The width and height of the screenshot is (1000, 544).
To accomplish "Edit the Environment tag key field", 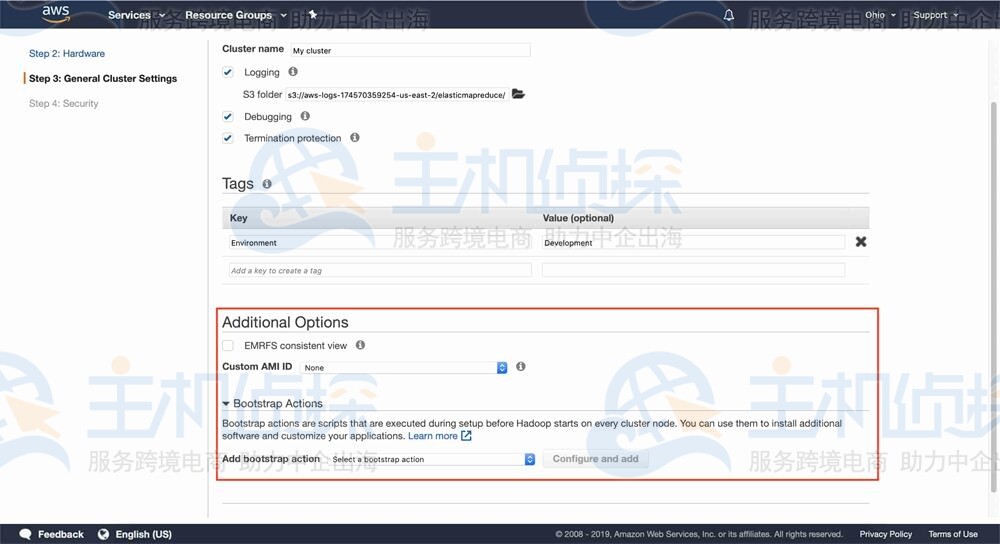I will click(379, 242).
